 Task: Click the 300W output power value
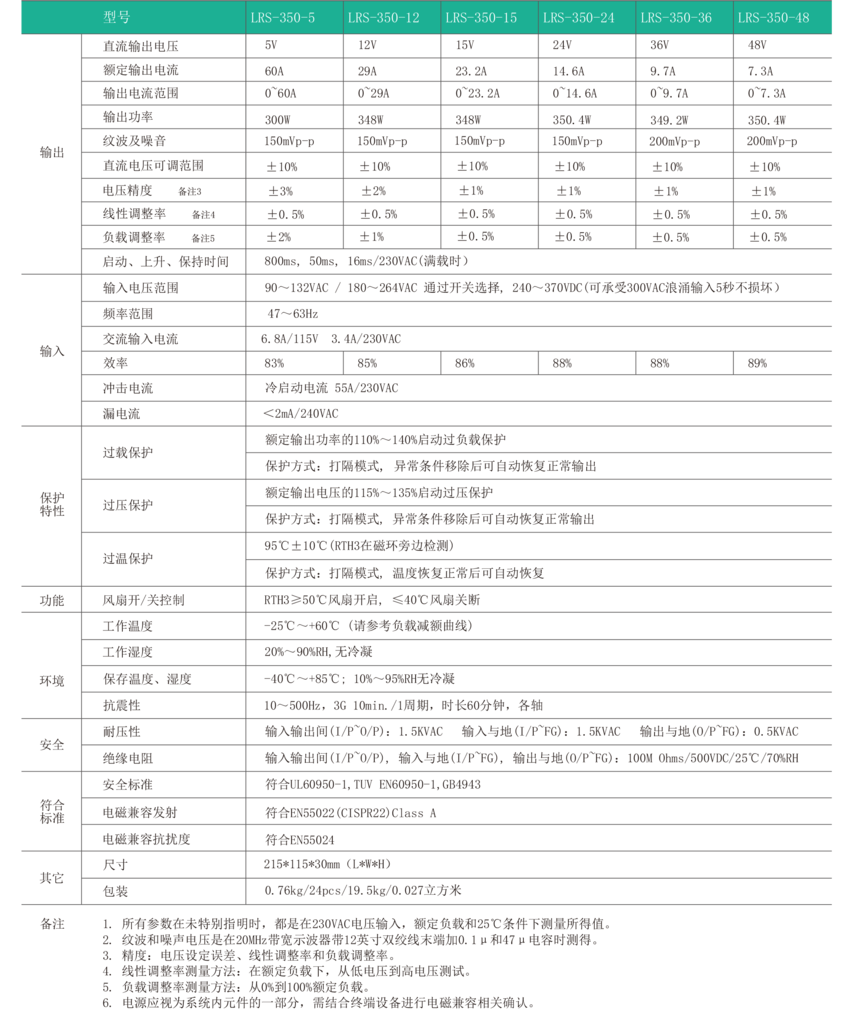pos(277,120)
